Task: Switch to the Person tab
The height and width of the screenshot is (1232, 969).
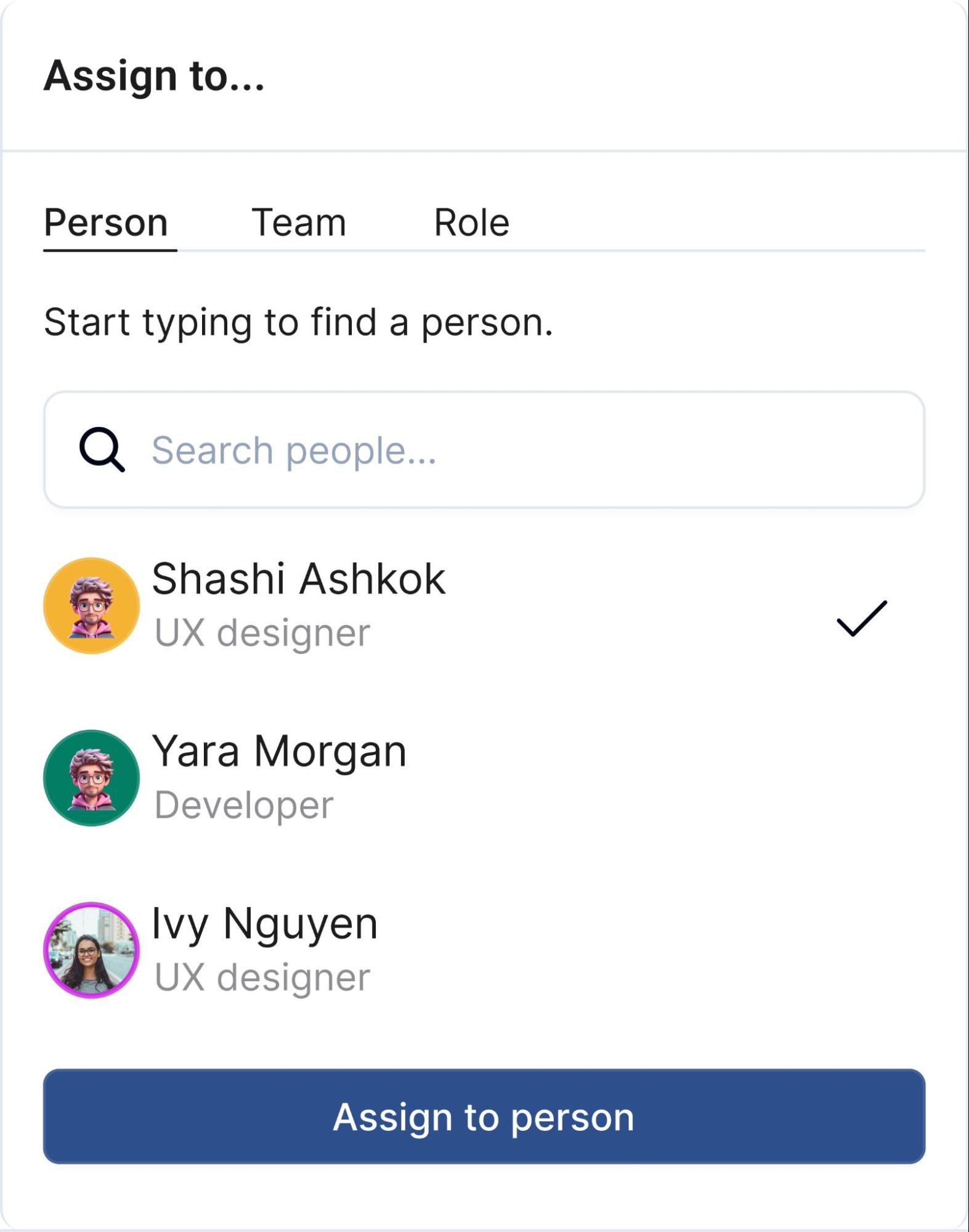Action: tap(106, 222)
